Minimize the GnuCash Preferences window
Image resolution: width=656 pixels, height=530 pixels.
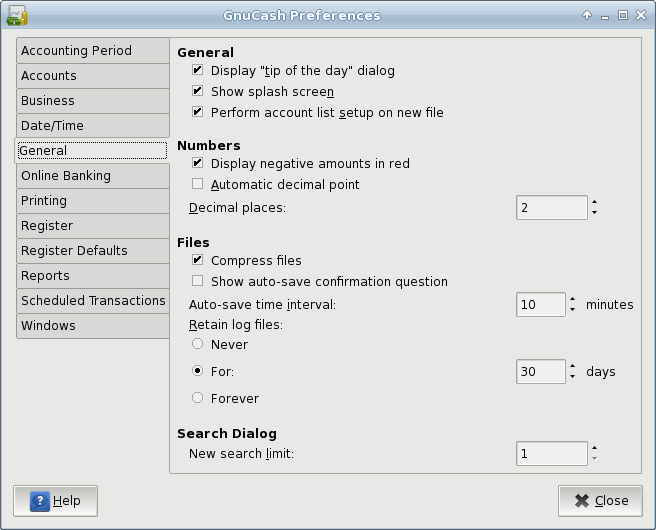pos(605,17)
